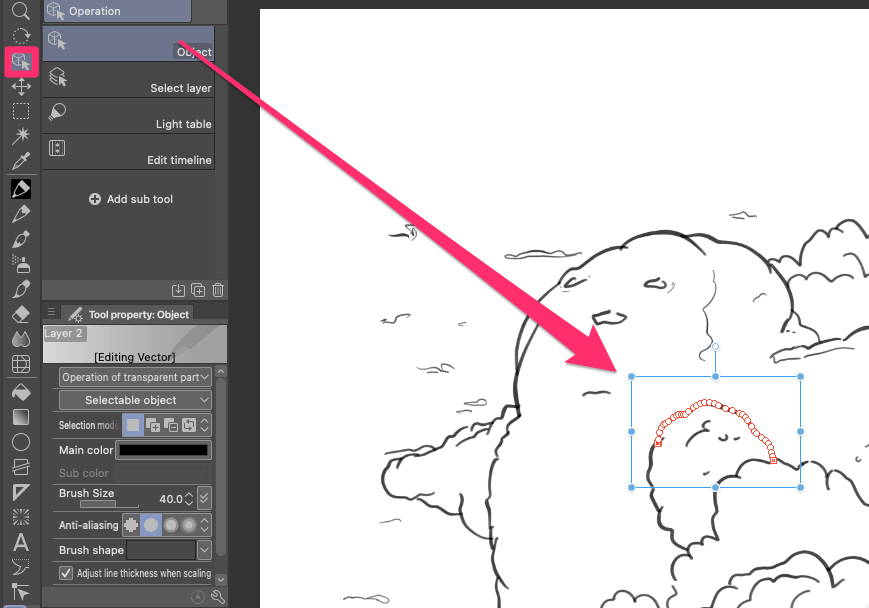The image size is (869, 608).
Task: Enable Adjust line thickness when scaling
Action: [x=67, y=573]
